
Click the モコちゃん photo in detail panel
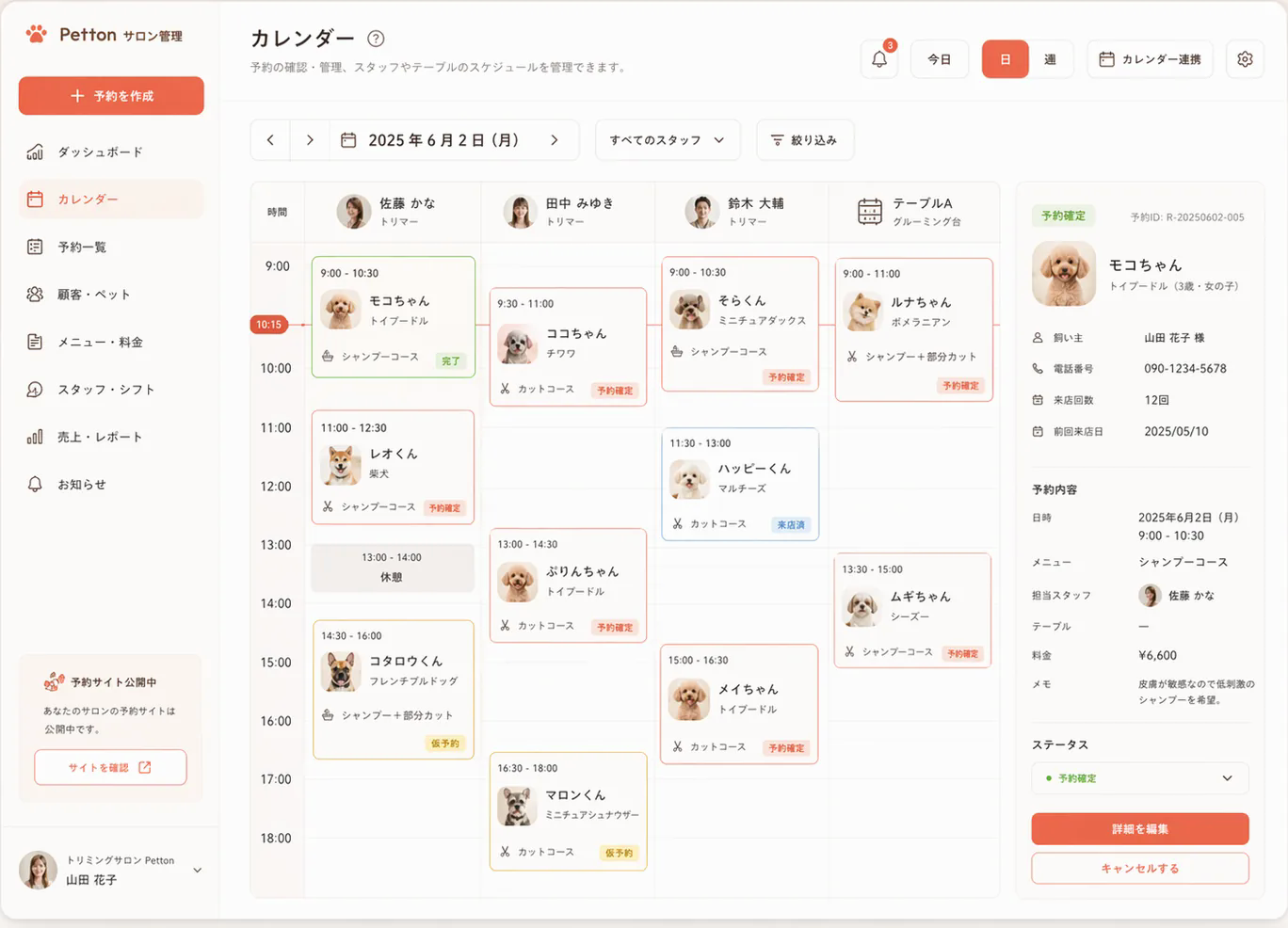1064,274
